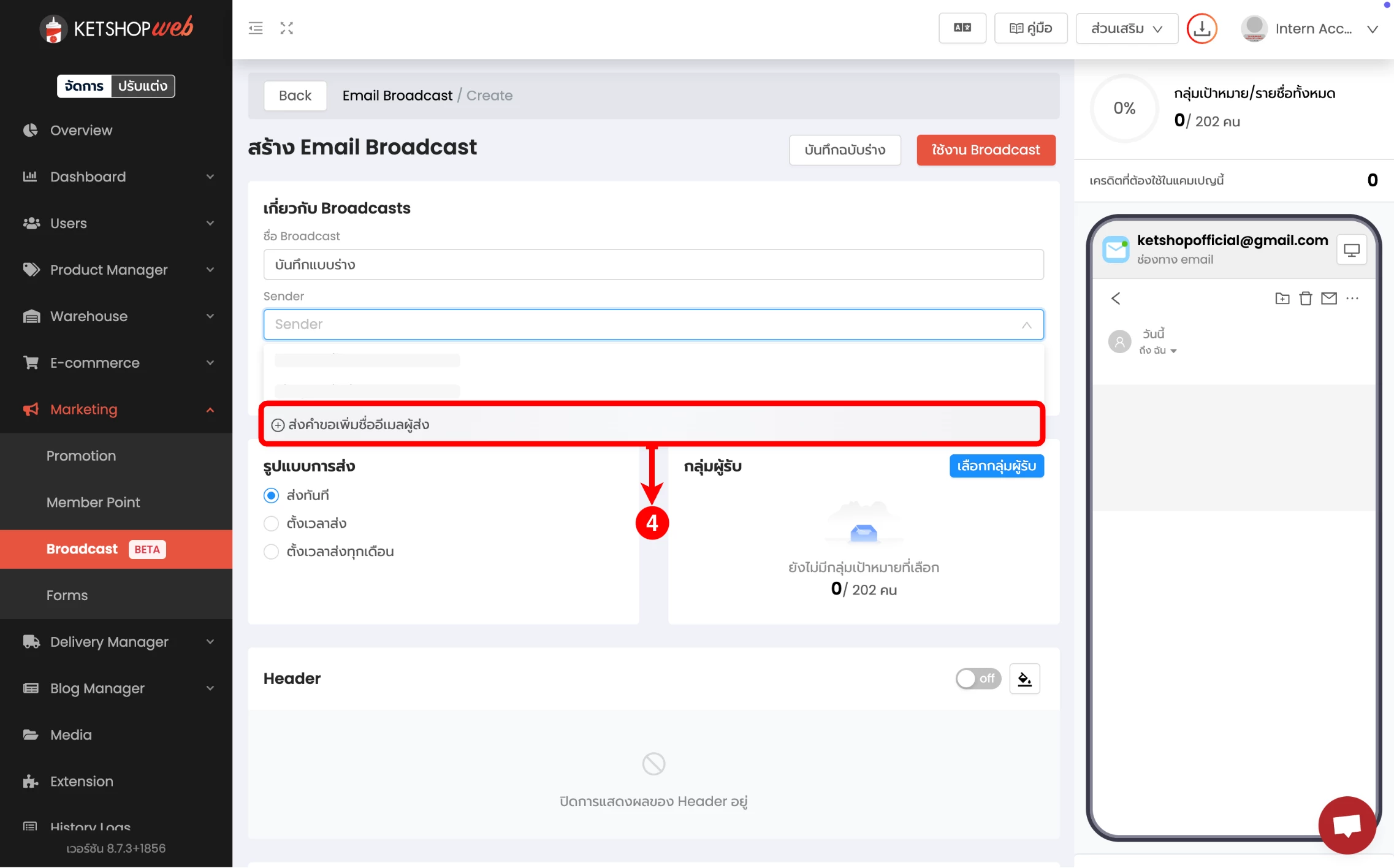
Task: Select ตั้งเวลาส่งทุกเดือน radio option
Action: tap(271, 552)
